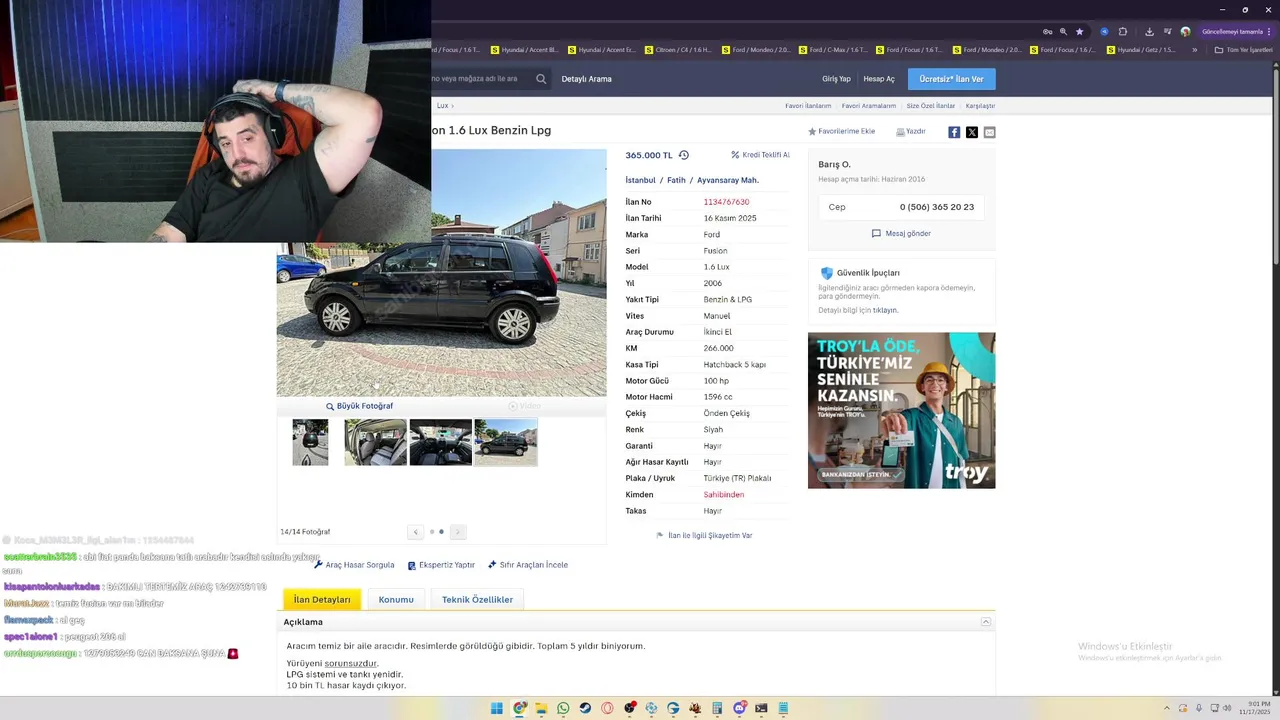
Task: Collapse the Açıklama section chevron
Action: click(x=986, y=622)
